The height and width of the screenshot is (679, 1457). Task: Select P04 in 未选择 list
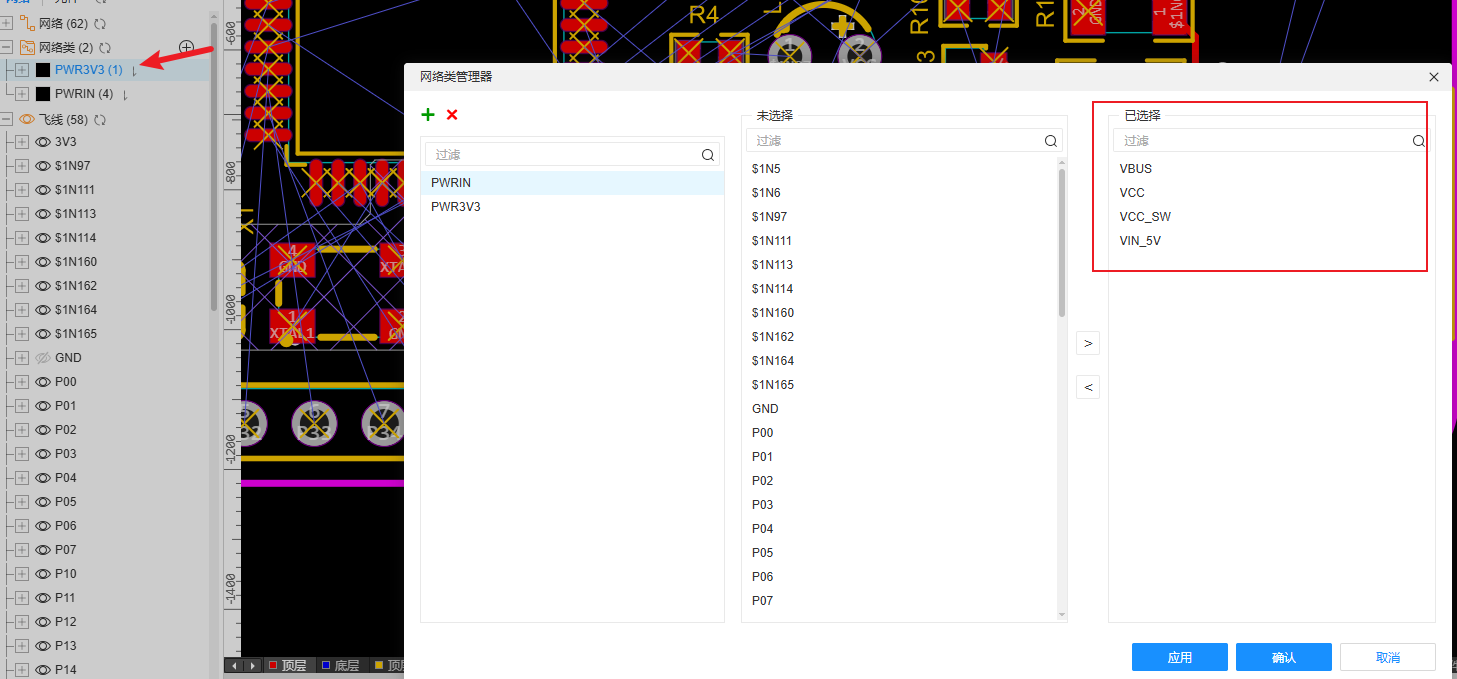click(x=762, y=529)
